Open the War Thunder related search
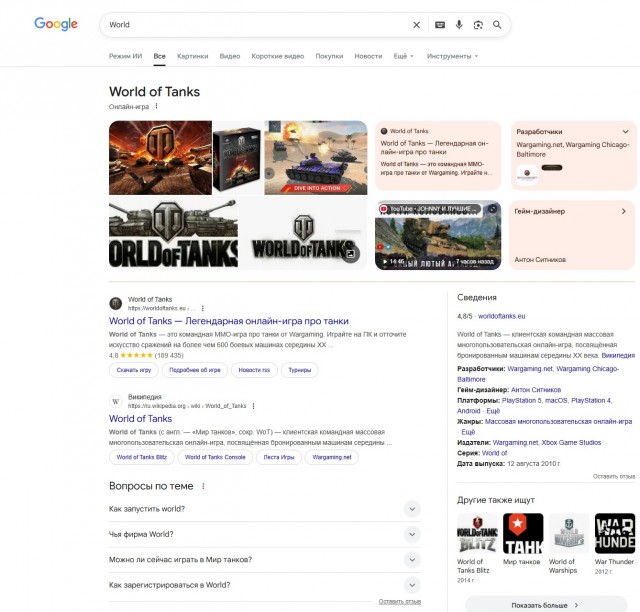The height and width of the screenshot is (612, 640). (x=615, y=543)
